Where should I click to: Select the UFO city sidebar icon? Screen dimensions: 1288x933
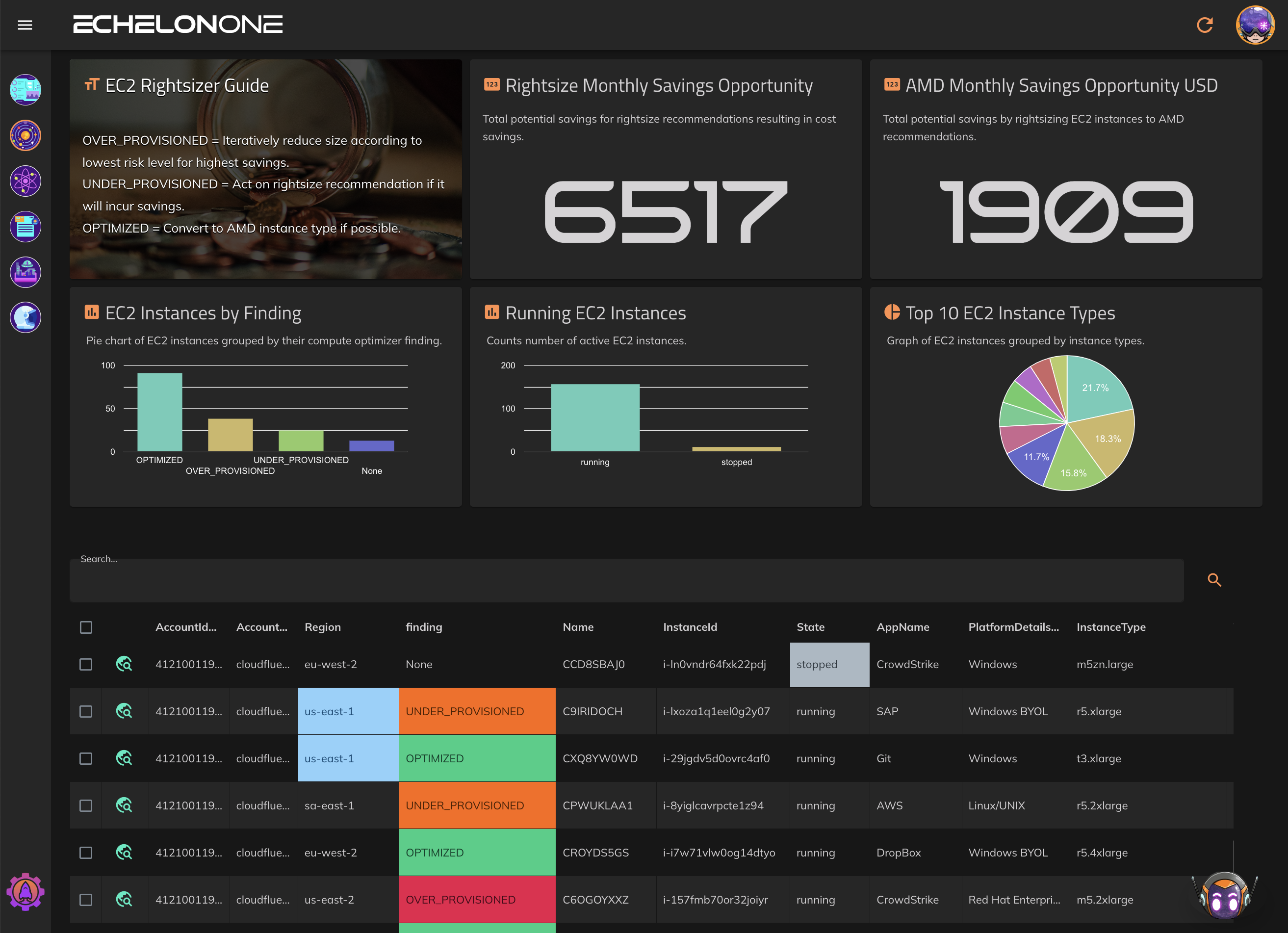26,272
